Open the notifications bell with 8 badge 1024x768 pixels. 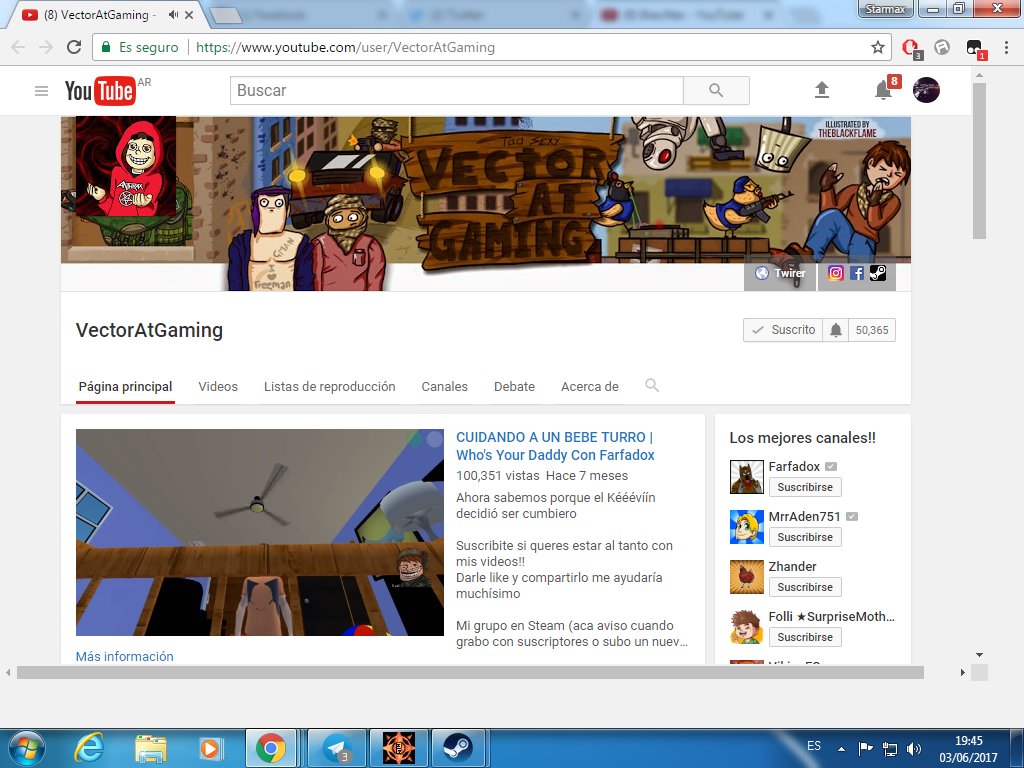884,90
